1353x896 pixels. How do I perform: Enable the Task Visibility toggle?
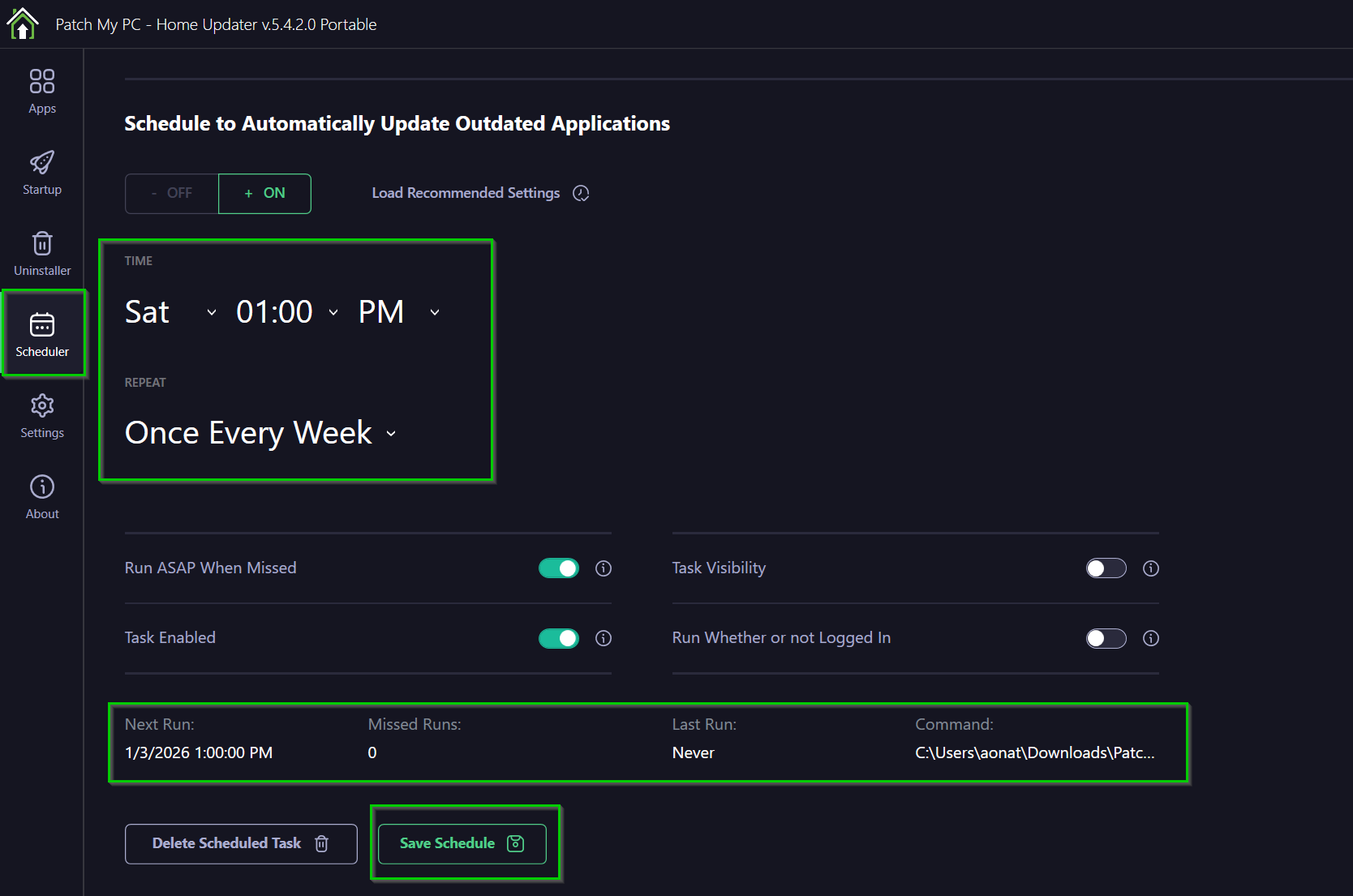[1106, 568]
